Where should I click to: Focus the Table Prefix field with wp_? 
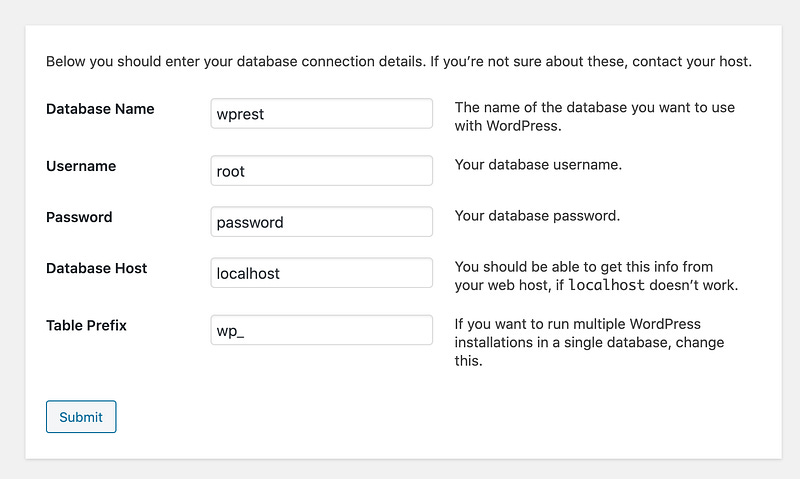[321, 330]
